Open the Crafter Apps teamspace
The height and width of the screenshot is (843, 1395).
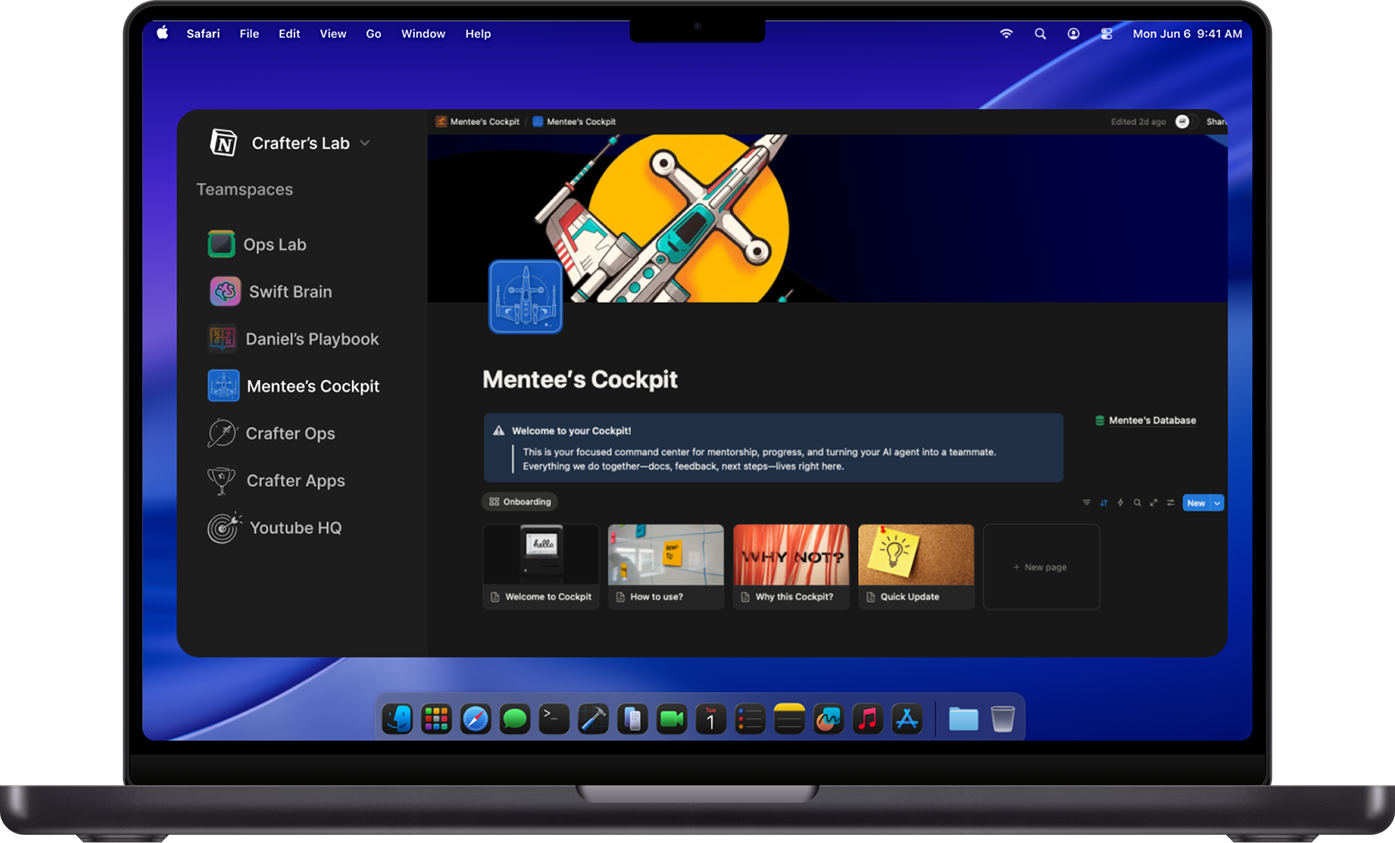[275, 480]
